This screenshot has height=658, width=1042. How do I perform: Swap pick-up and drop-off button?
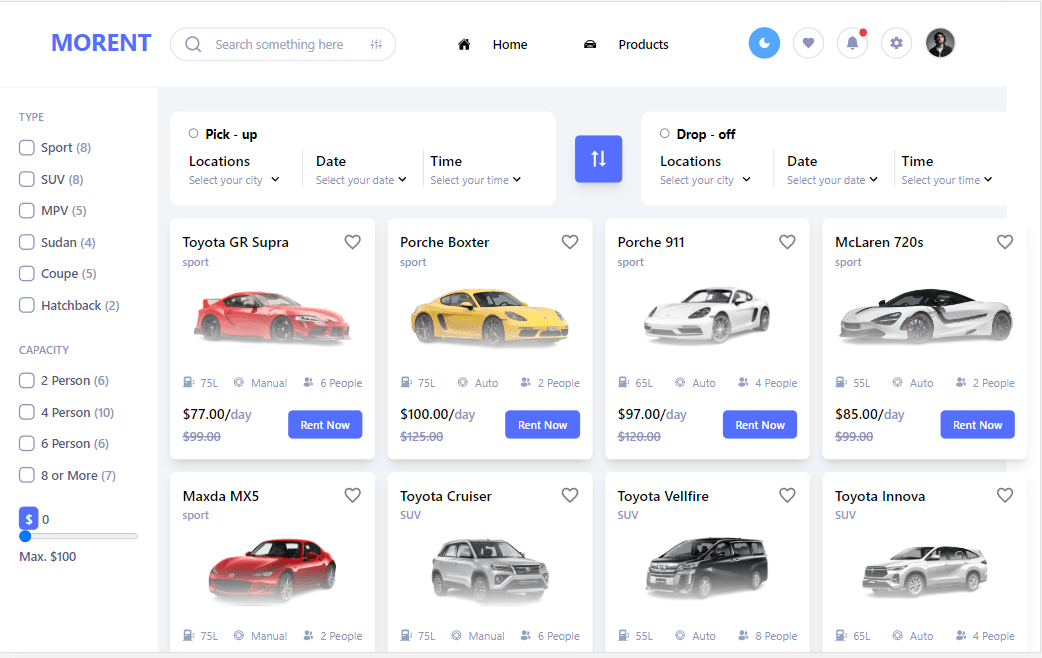(x=598, y=159)
